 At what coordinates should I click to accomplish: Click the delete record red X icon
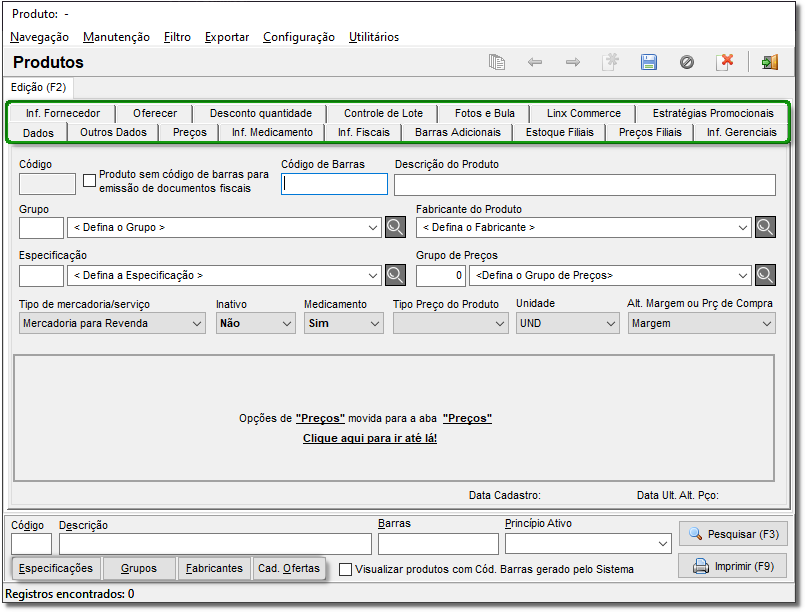726,62
